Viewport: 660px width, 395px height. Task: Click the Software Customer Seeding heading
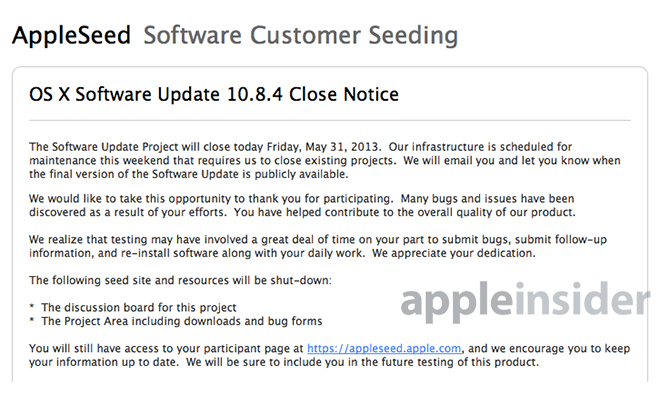pos(301,36)
